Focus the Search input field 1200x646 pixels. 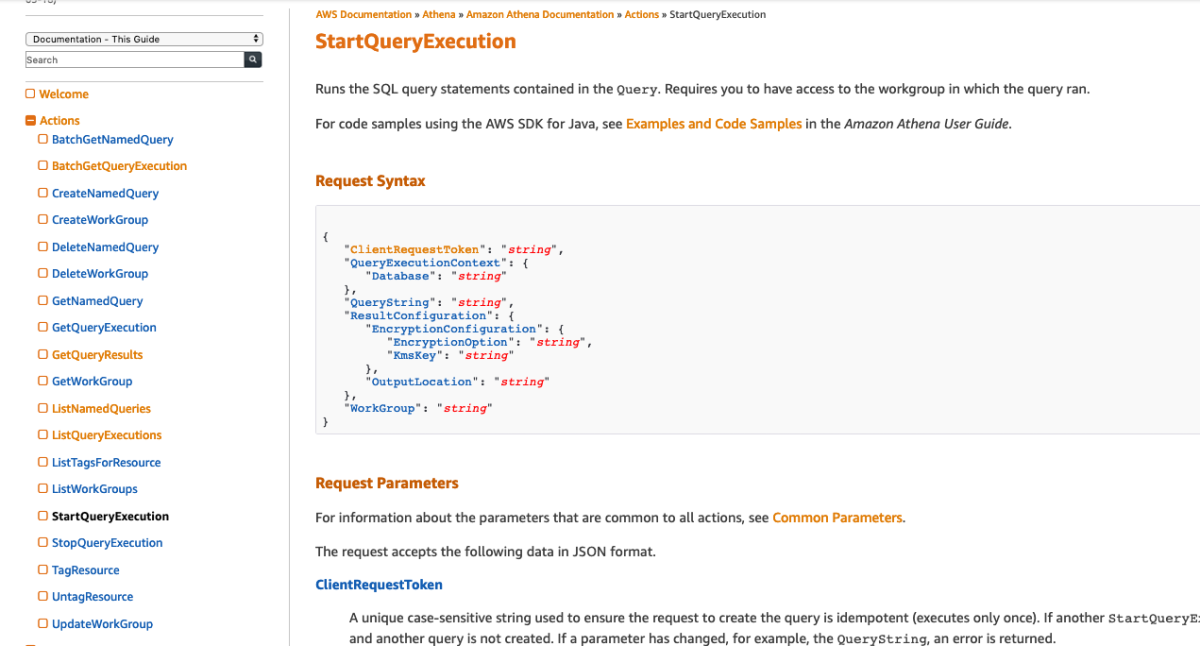[x=135, y=60]
